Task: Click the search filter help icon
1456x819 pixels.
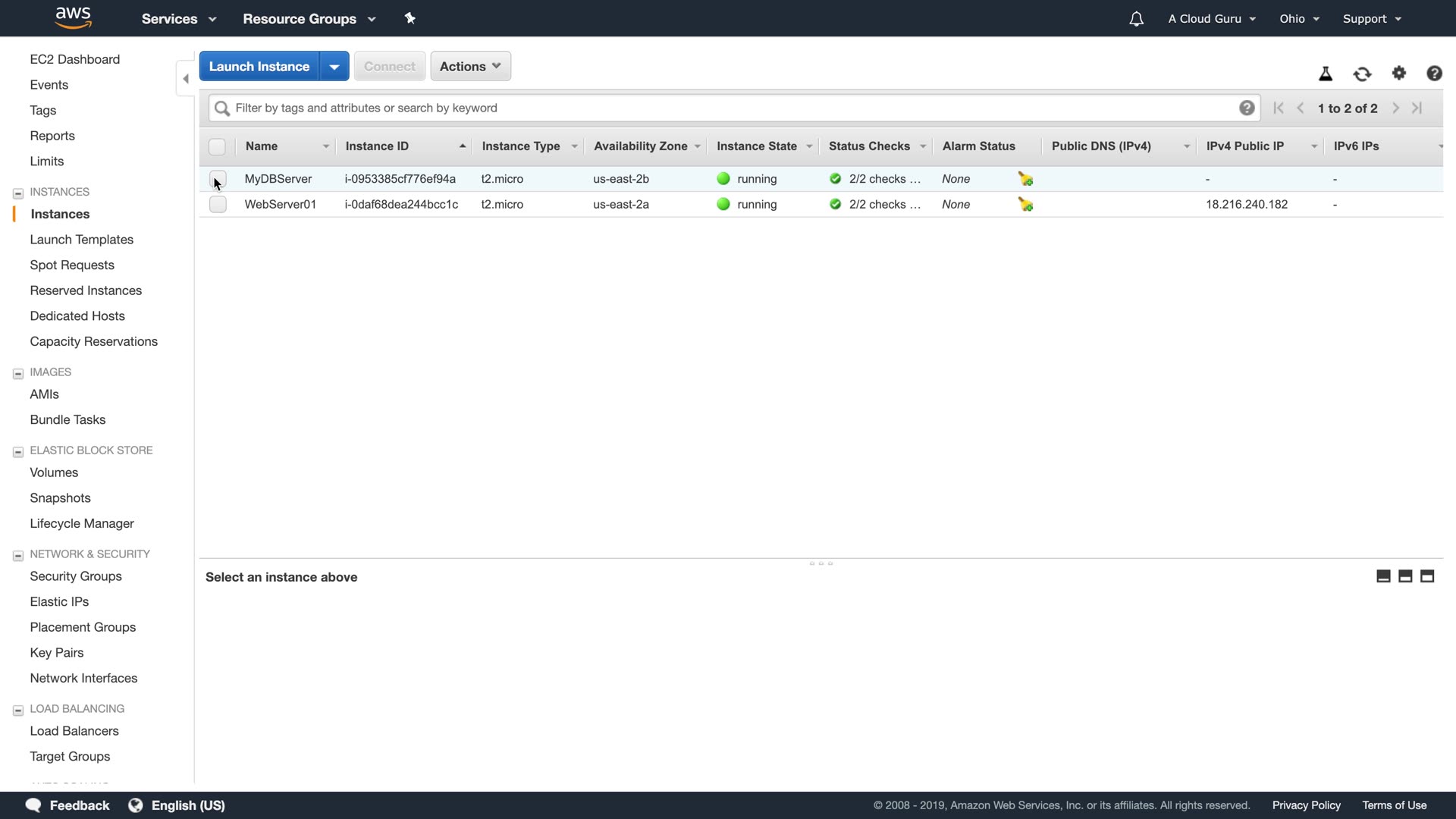Action: [x=1247, y=108]
